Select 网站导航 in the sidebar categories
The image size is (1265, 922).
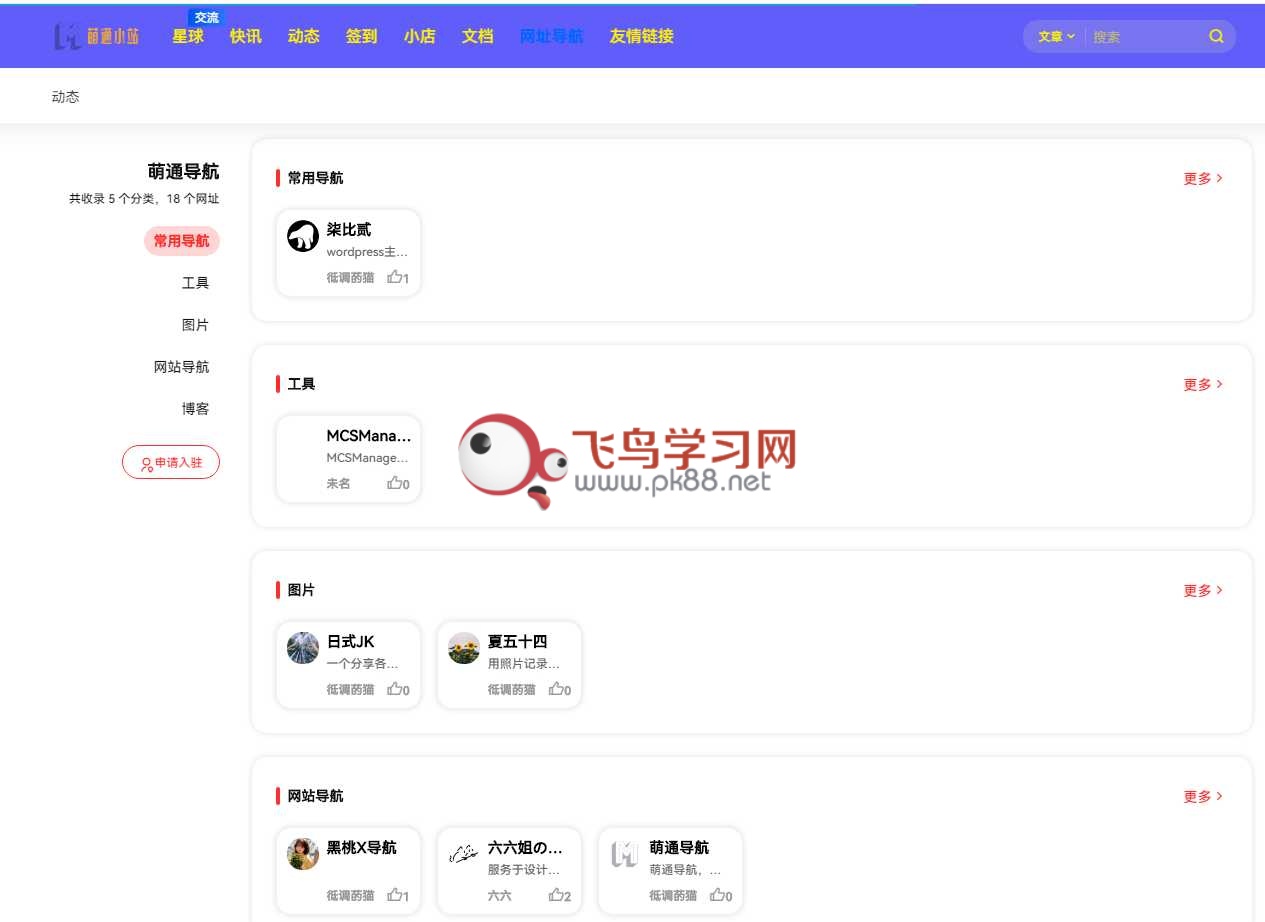pyautogui.click(x=181, y=367)
